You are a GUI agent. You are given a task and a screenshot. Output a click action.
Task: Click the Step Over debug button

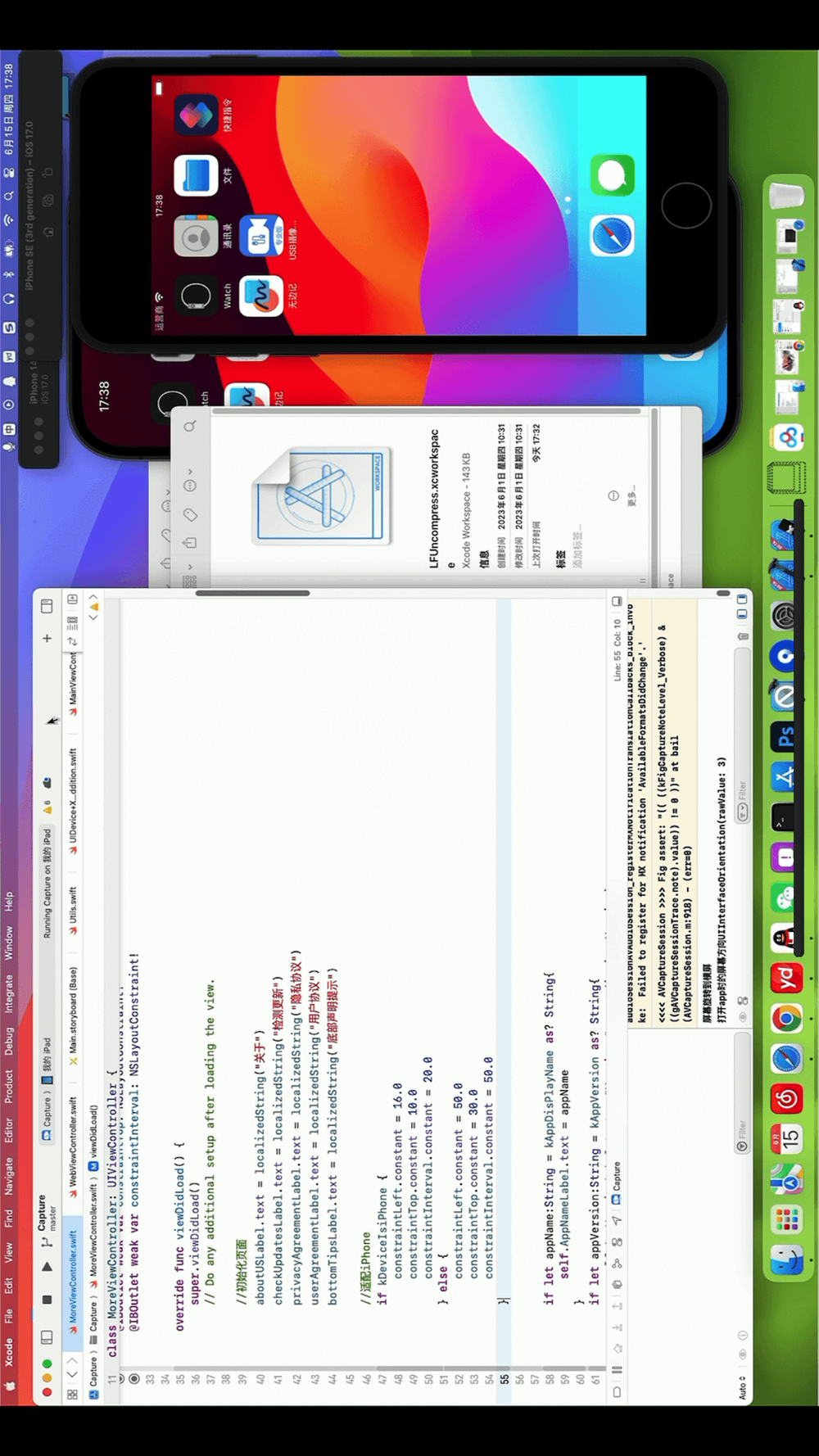pyautogui.click(x=617, y=1348)
